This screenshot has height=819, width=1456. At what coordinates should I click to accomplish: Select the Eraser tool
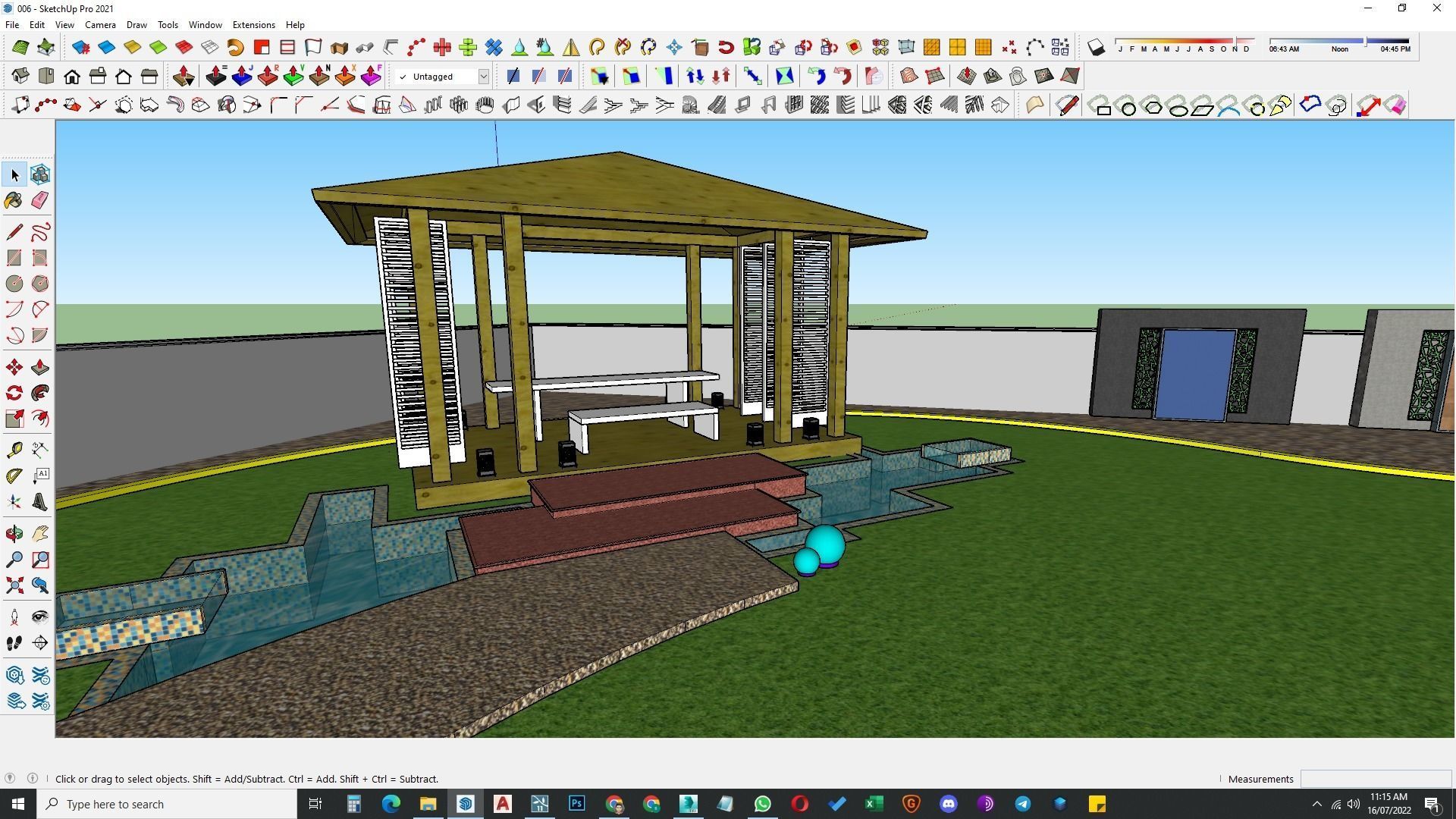tap(40, 200)
